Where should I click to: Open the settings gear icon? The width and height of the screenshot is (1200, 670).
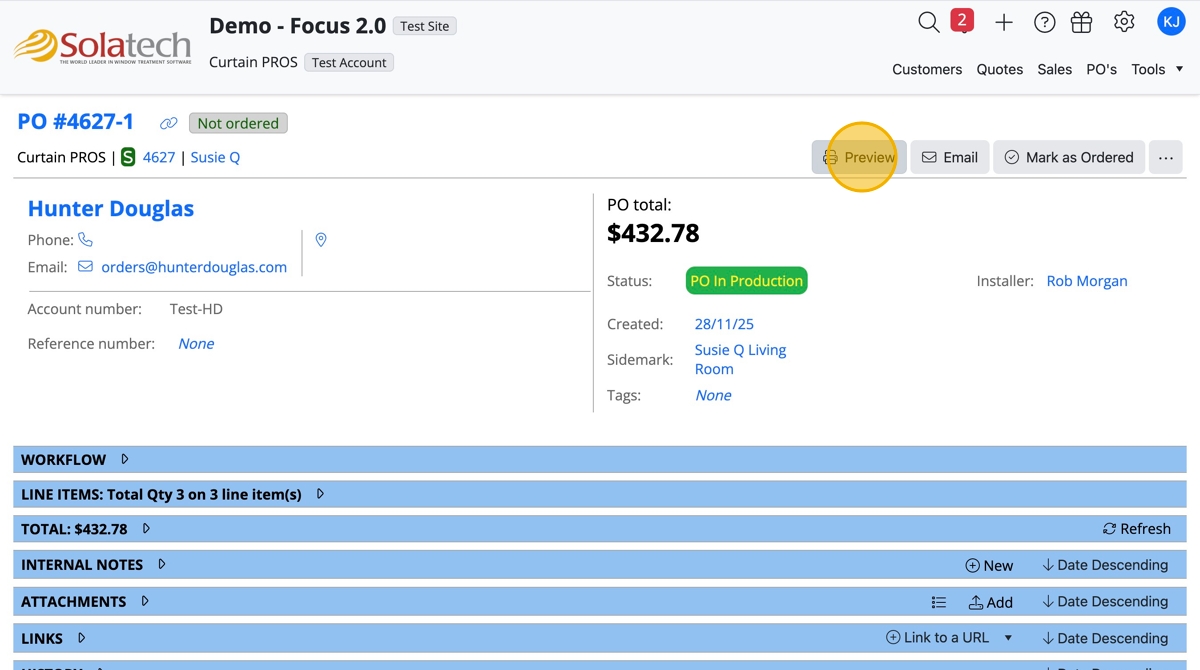1124,22
